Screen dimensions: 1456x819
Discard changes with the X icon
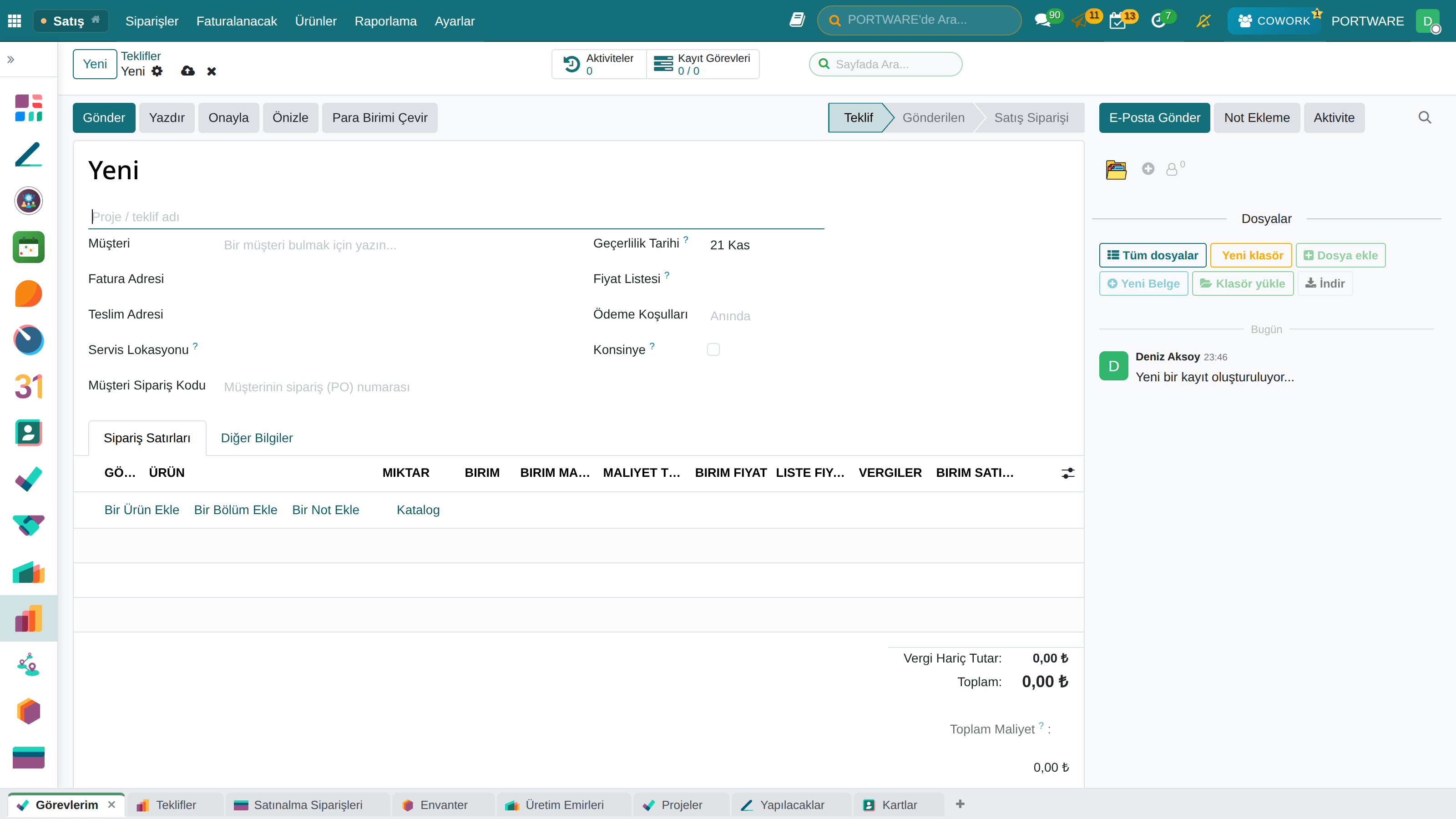click(x=212, y=71)
